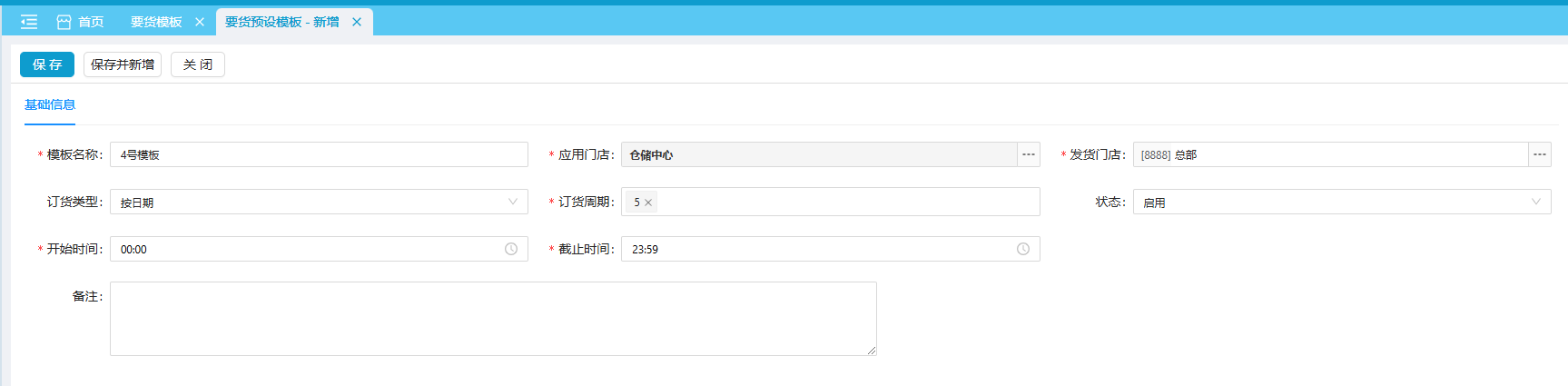Click the 关闭 button
Image resolution: width=1568 pixels, height=386 pixels.
click(x=198, y=64)
